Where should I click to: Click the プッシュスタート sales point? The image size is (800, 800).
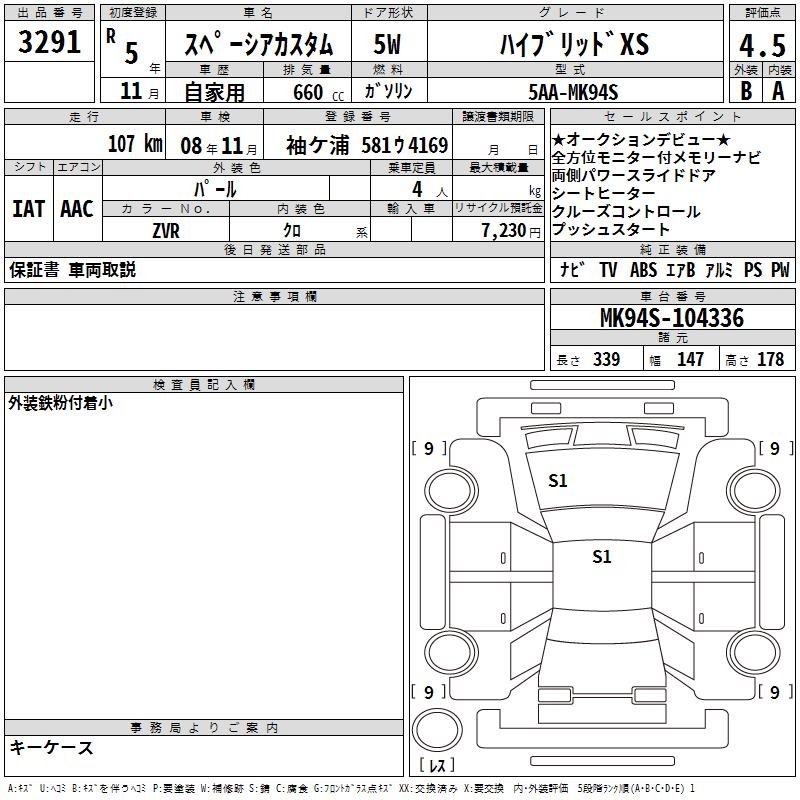coord(611,229)
